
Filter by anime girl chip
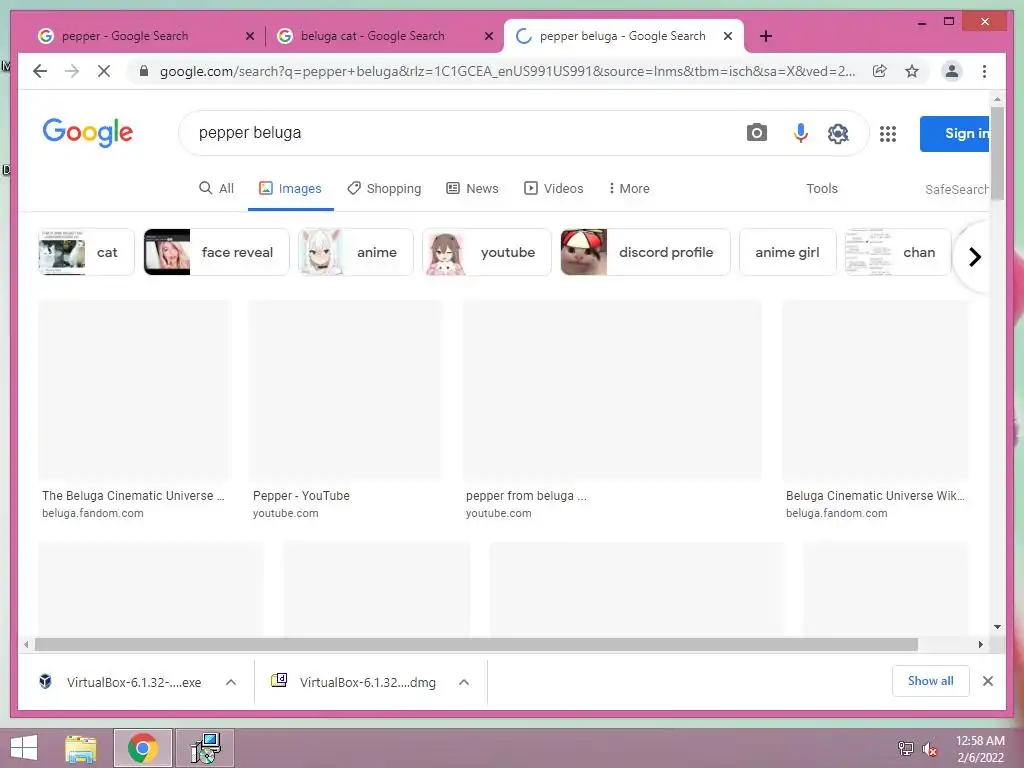(x=787, y=252)
